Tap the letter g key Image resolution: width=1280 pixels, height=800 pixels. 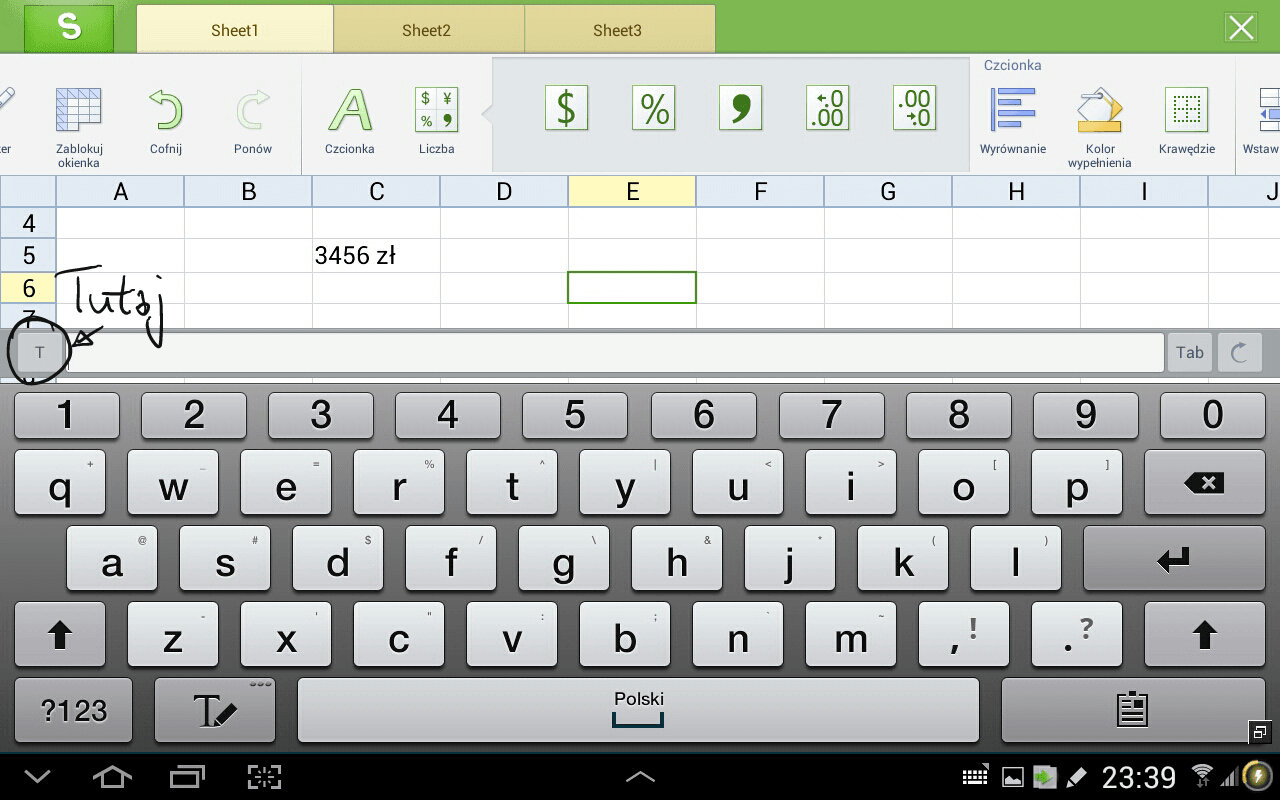pyautogui.click(x=564, y=559)
